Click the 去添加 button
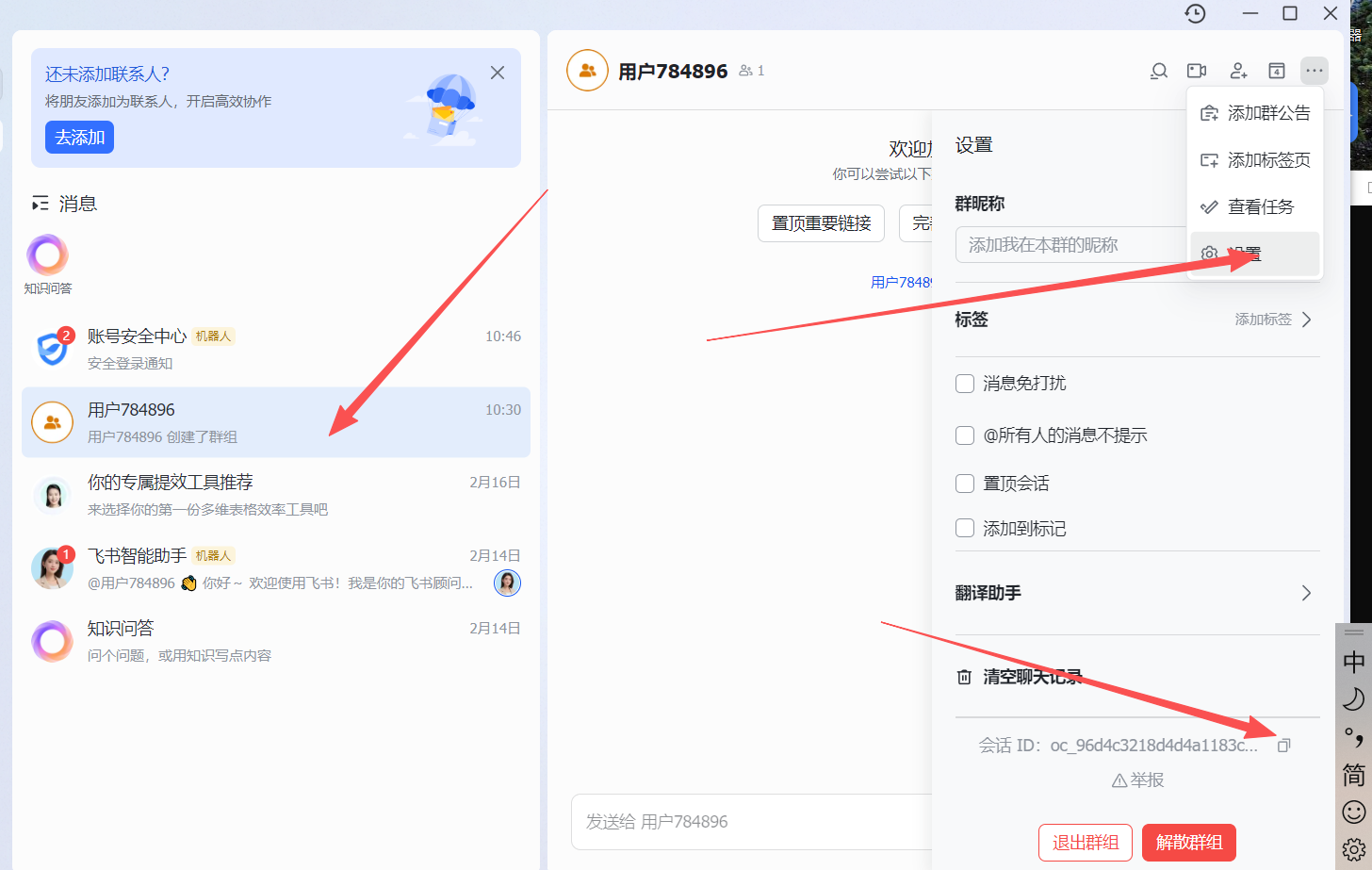Image resolution: width=1372 pixels, height=870 pixels. [x=80, y=138]
